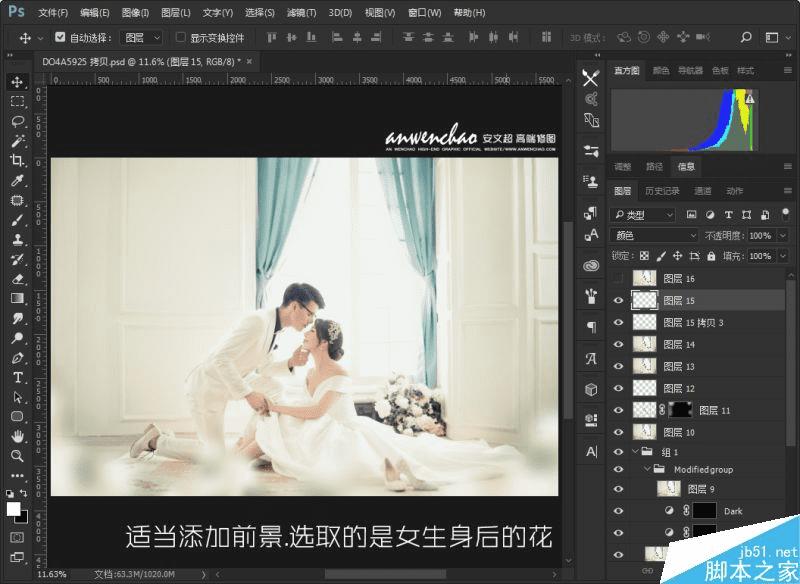Open the 3D cube panel icon
800x584 pixels.
pos(591,390)
